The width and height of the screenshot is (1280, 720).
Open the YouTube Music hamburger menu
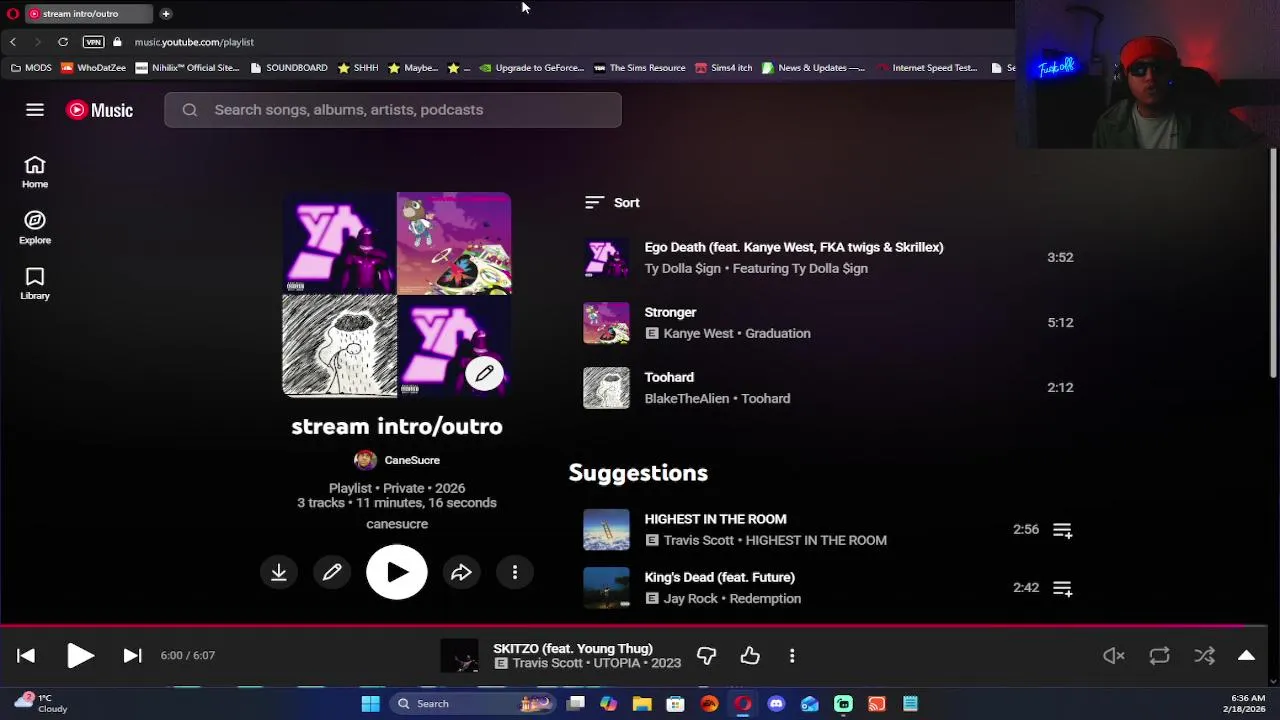pyautogui.click(x=35, y=110)
